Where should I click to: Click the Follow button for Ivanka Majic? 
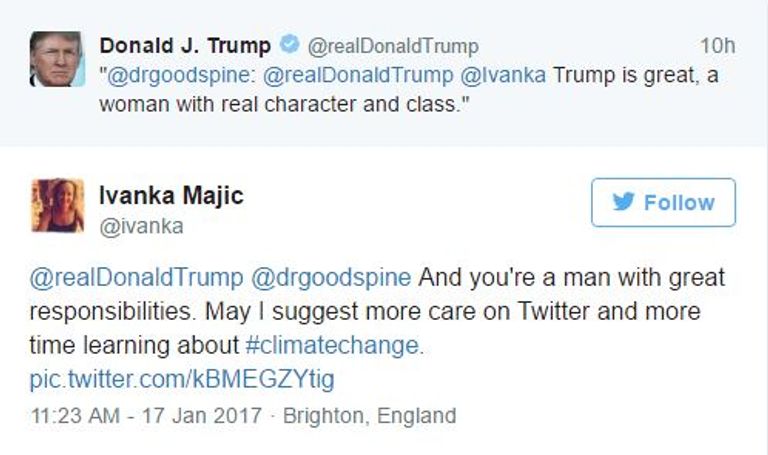click(x=663, y=203)
